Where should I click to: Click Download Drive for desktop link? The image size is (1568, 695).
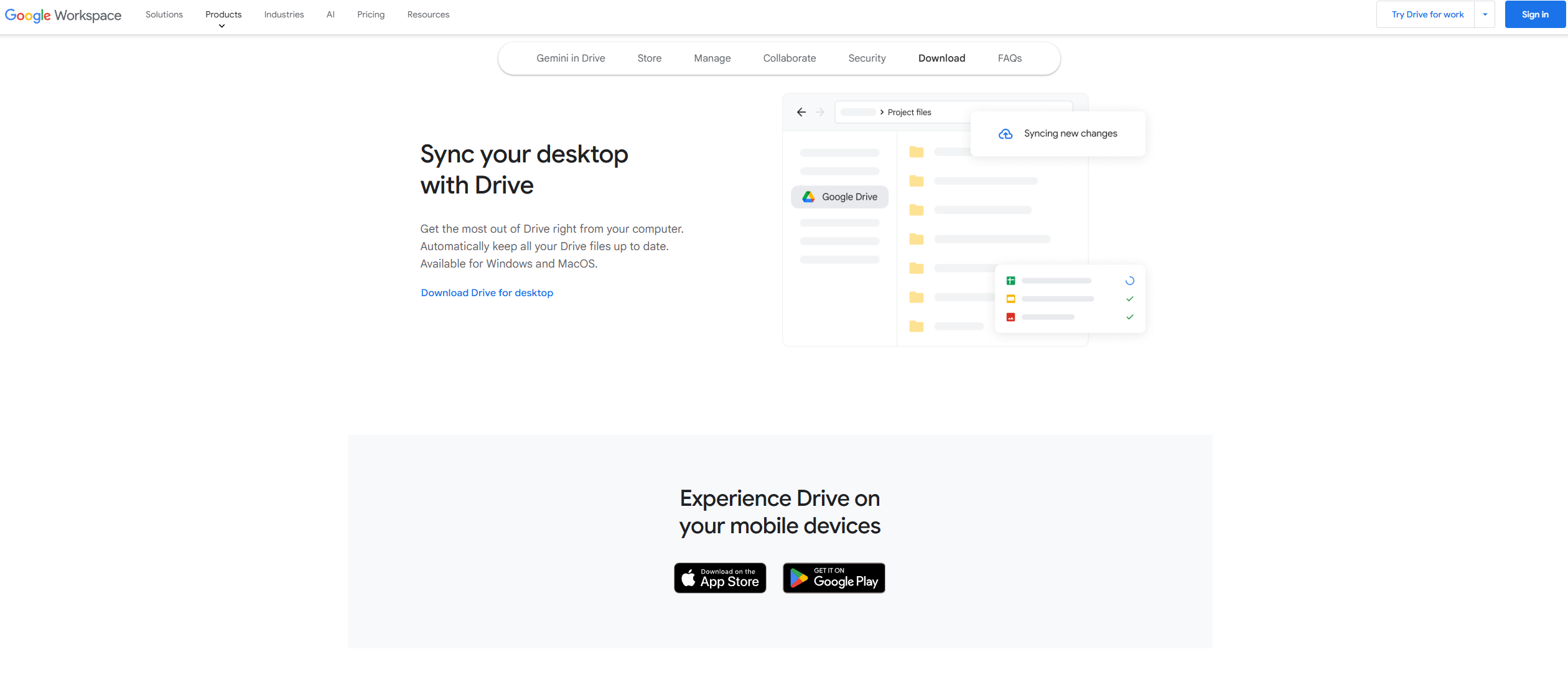(487, 292)
